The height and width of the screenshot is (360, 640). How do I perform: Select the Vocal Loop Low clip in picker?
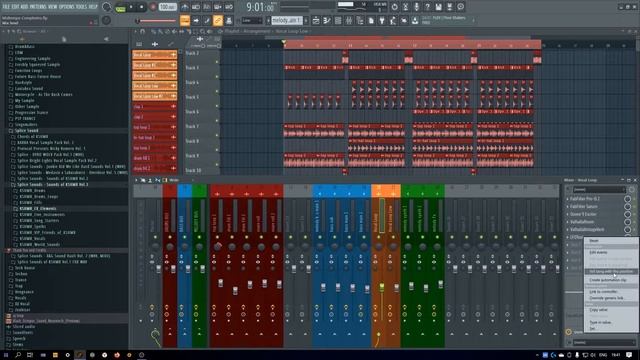click(154, 86)
